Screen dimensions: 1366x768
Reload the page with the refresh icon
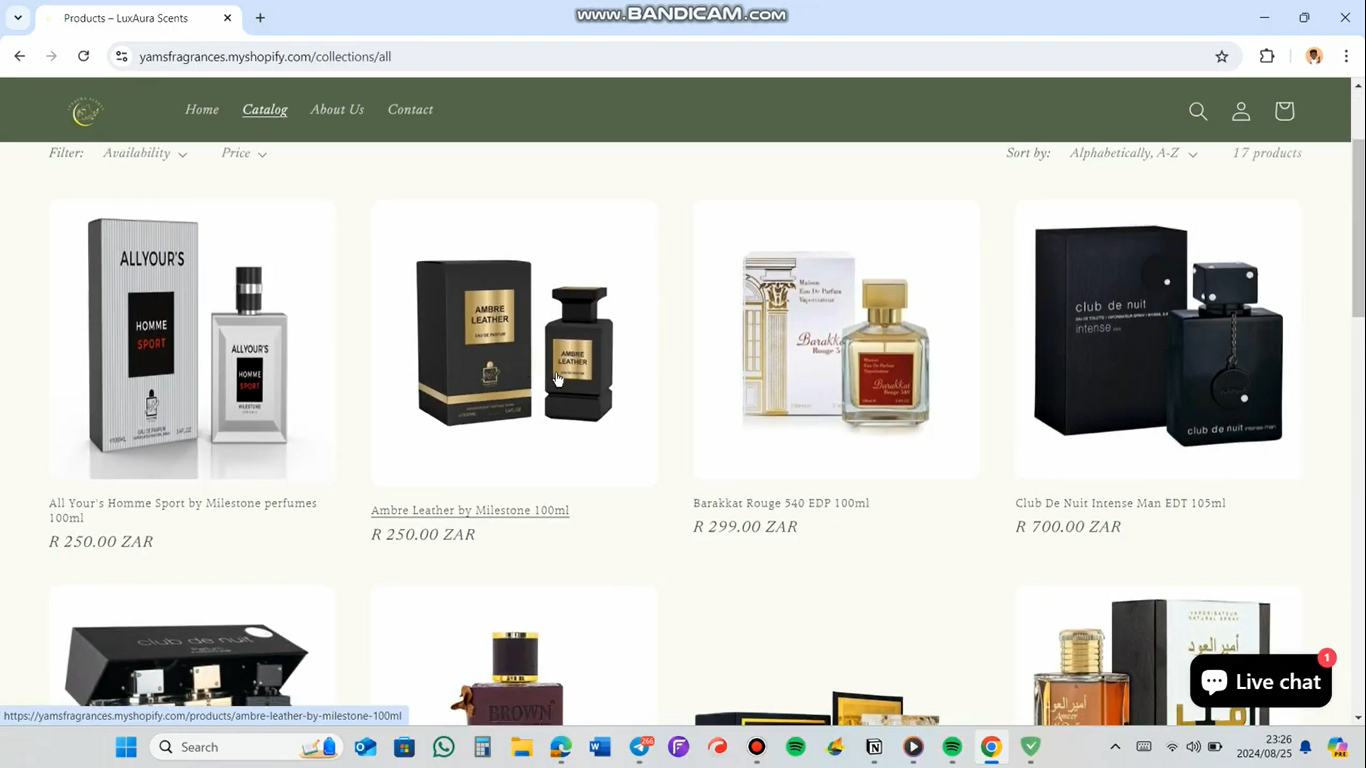[x=83, y=56]
